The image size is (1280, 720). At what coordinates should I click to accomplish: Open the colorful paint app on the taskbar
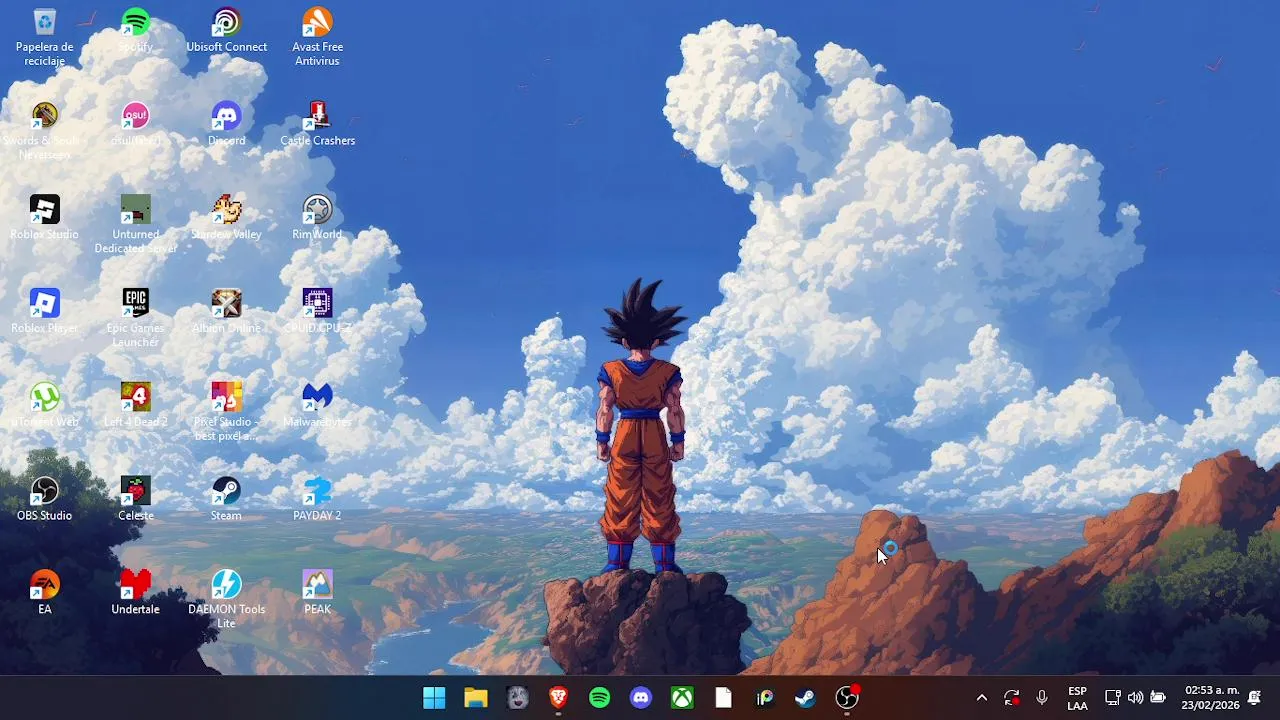coord(765,698)
